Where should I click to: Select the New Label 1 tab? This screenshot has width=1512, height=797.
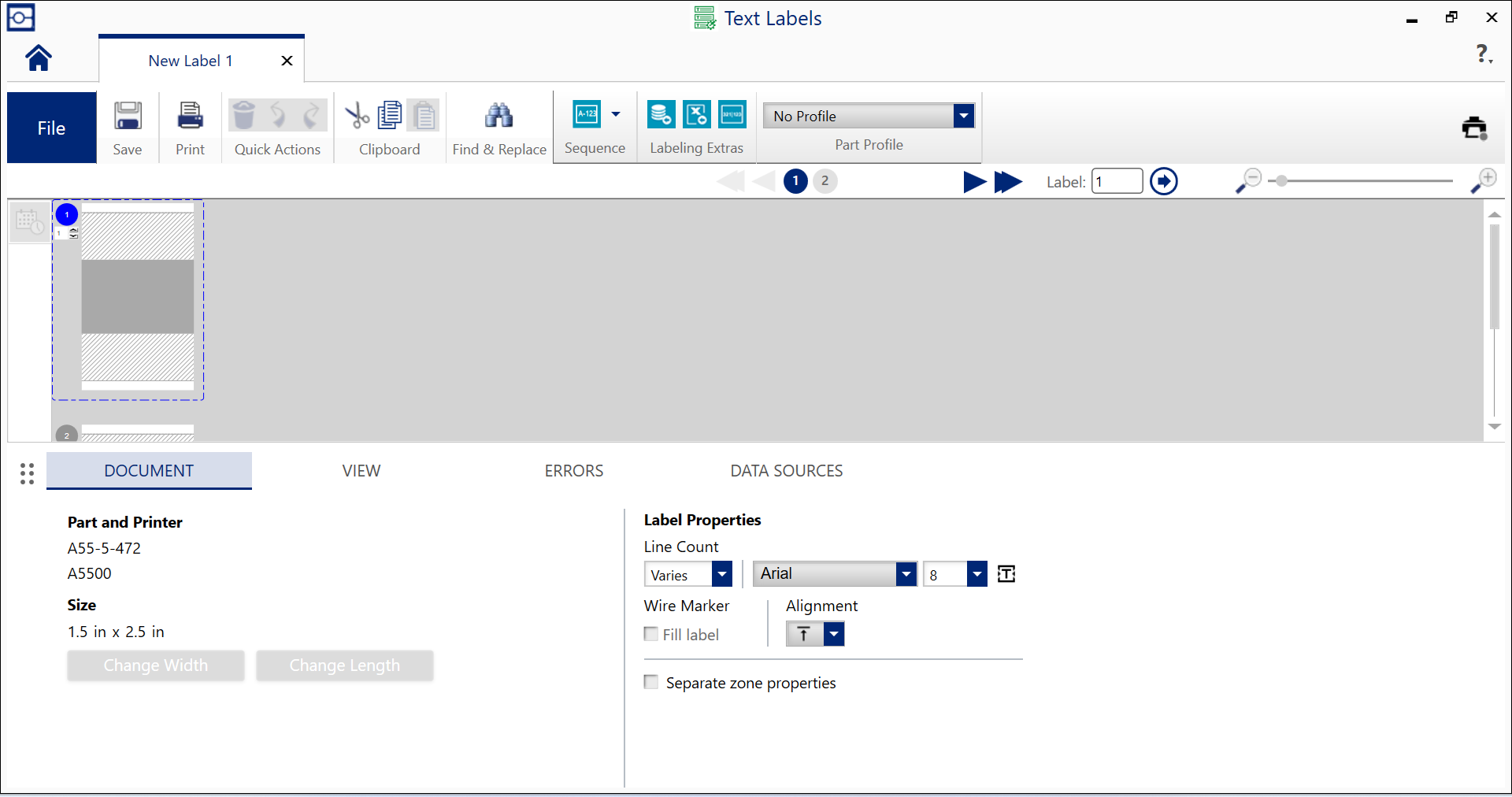pyautogui.click(x=191, y=61)
